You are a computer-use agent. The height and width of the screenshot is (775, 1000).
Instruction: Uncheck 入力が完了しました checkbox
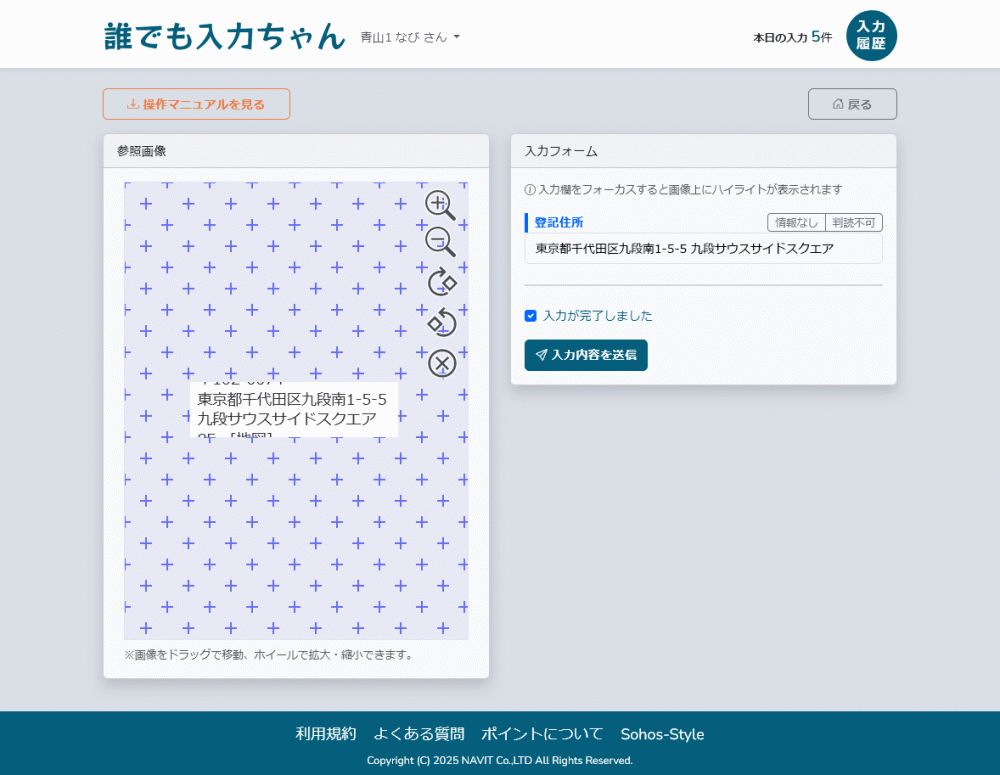530,315
